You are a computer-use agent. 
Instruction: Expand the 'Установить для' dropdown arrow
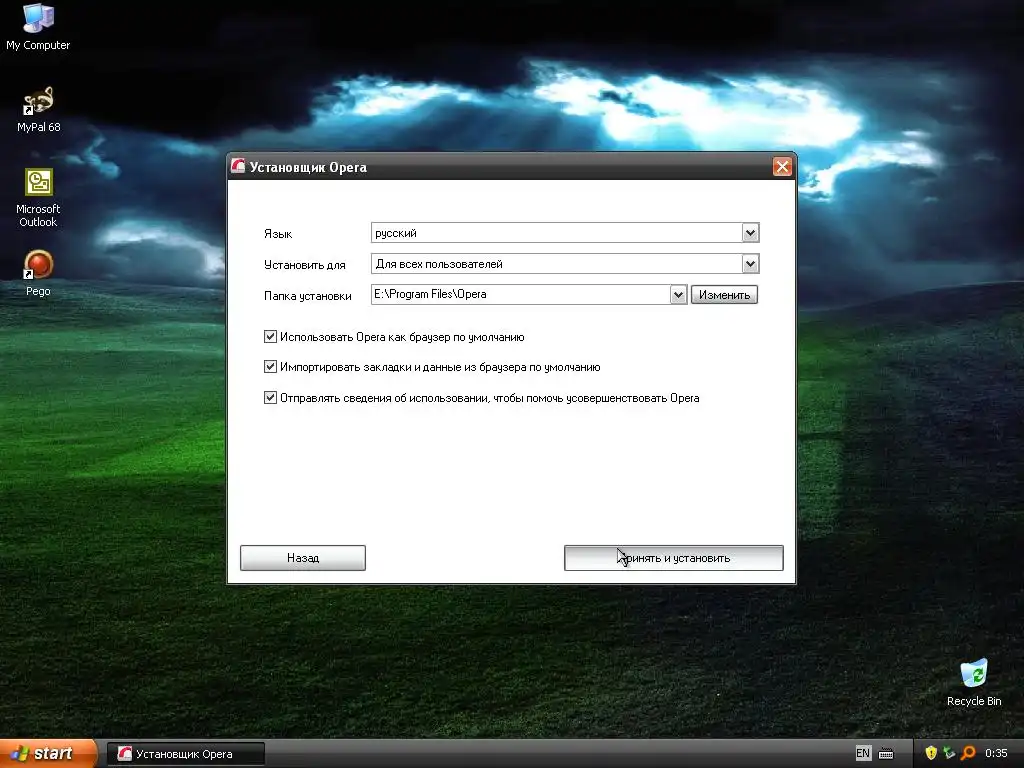tap(750, 264)
